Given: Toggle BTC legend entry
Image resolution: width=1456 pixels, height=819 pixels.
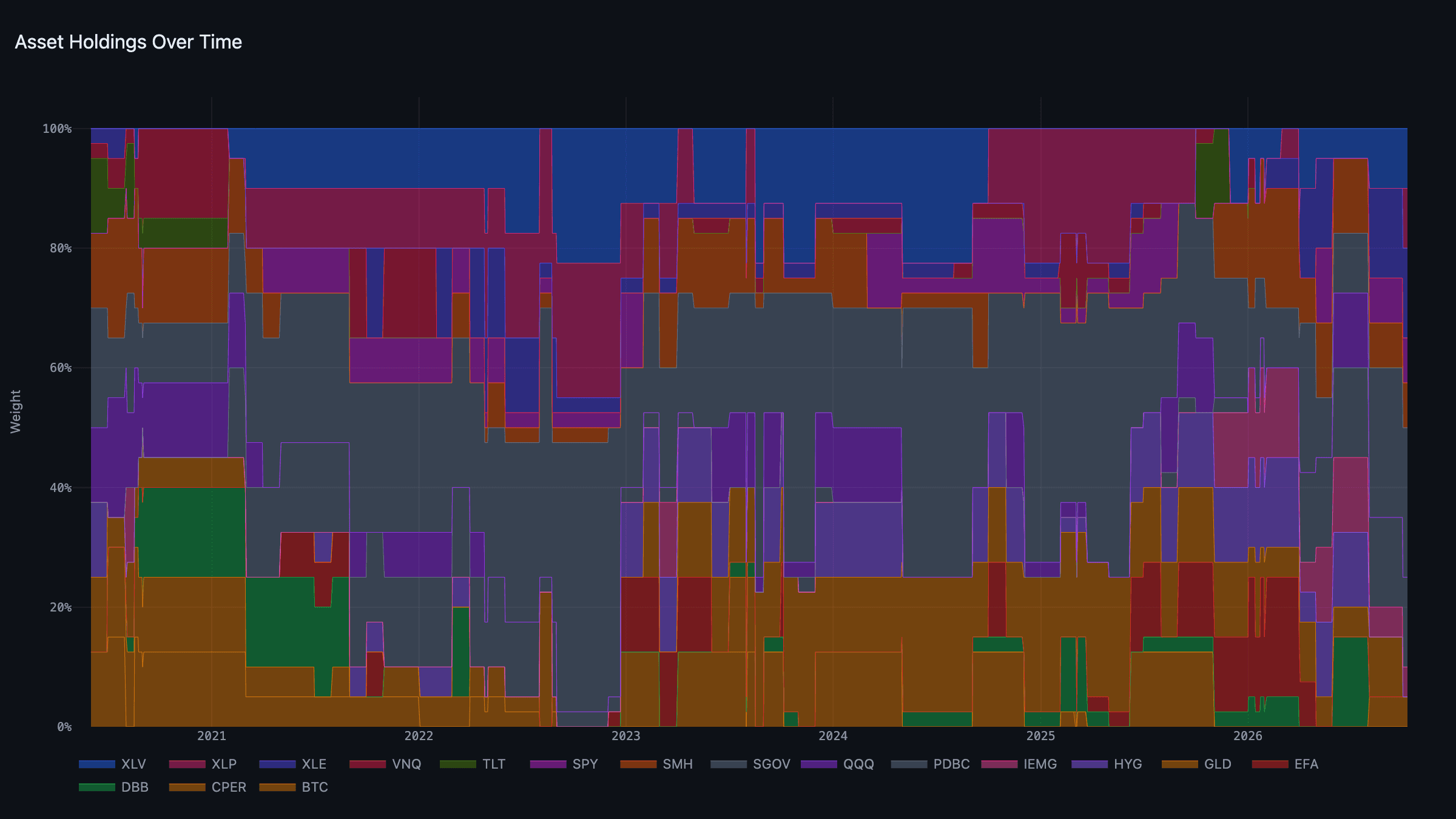Looking at the screenshot, I should click(x=294, y=787).
